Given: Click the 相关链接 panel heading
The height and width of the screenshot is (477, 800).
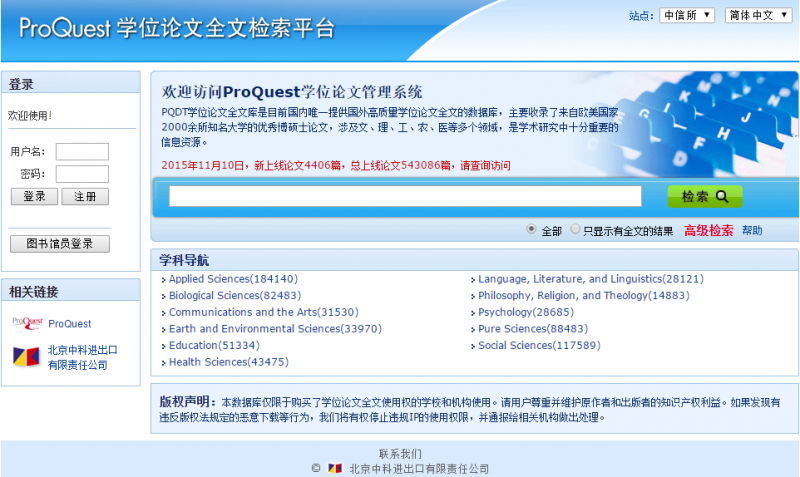Looking at the screenshot, I should [x=34, y=292].
